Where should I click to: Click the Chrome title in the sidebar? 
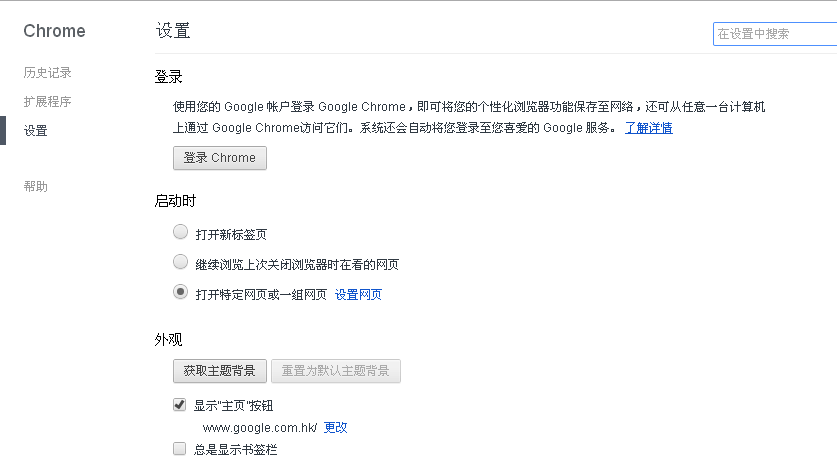coord(54,31)
